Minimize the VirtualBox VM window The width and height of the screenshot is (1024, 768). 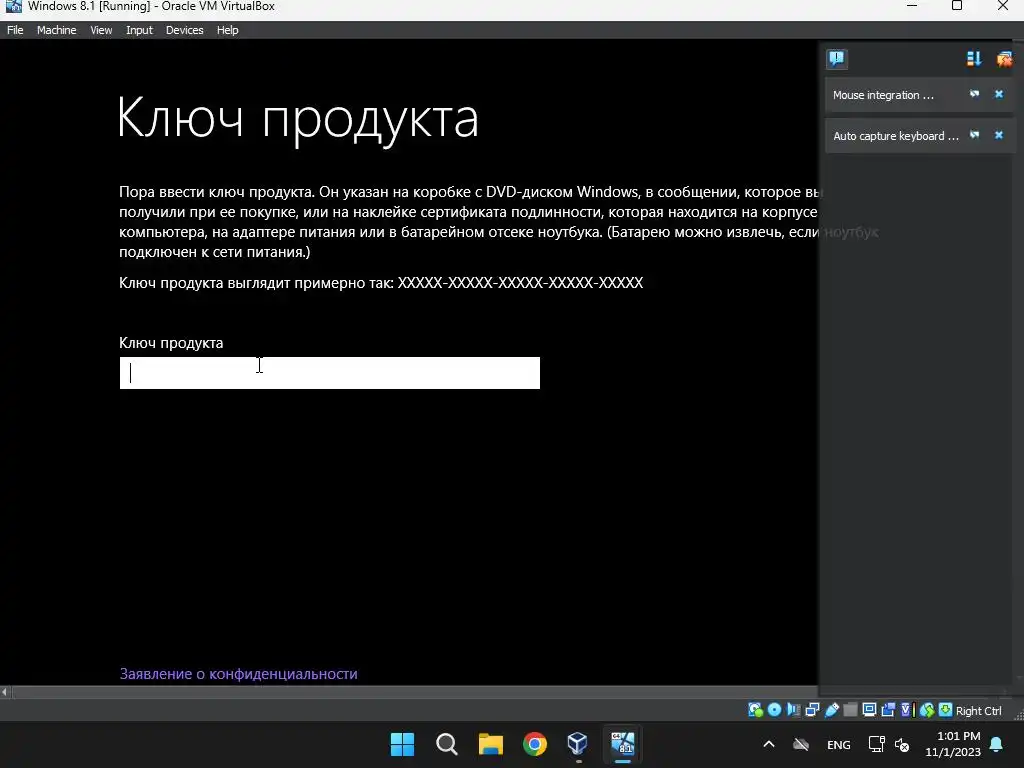912,6
